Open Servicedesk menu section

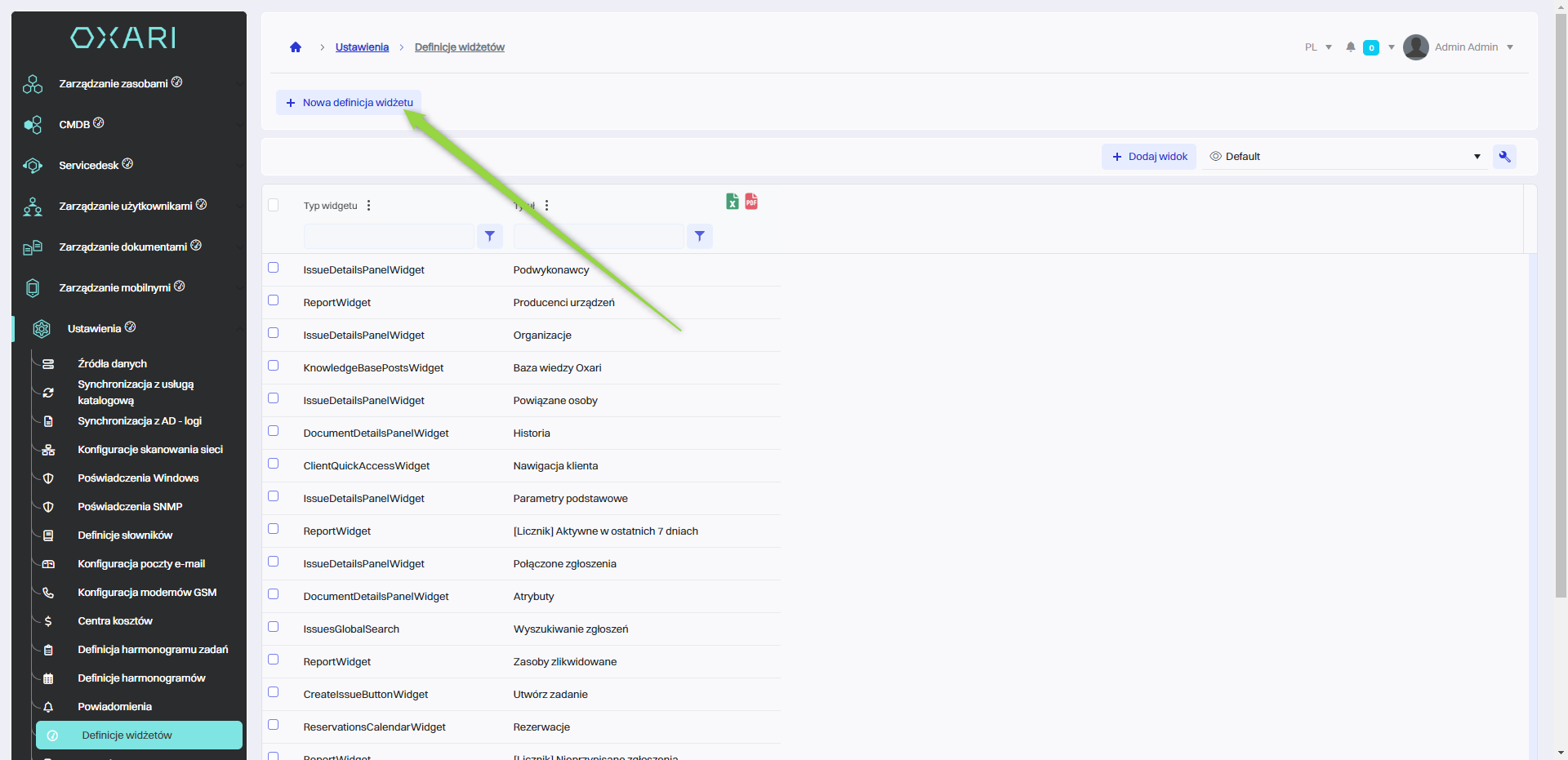[89, 166]
